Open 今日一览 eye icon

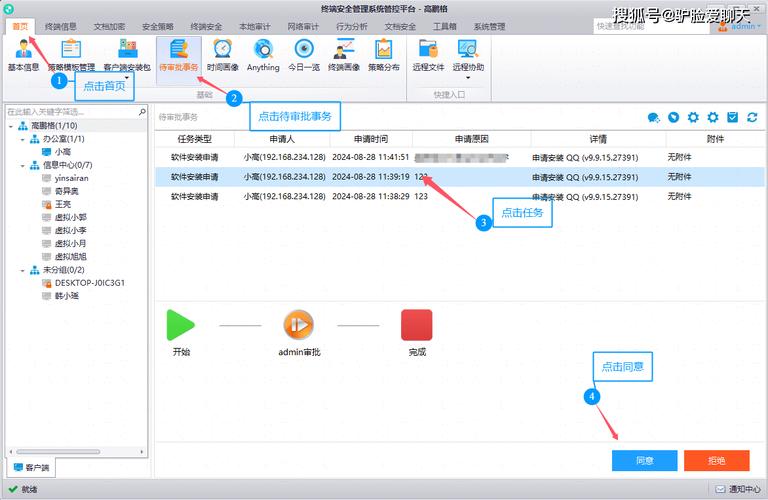pos(304,55)
